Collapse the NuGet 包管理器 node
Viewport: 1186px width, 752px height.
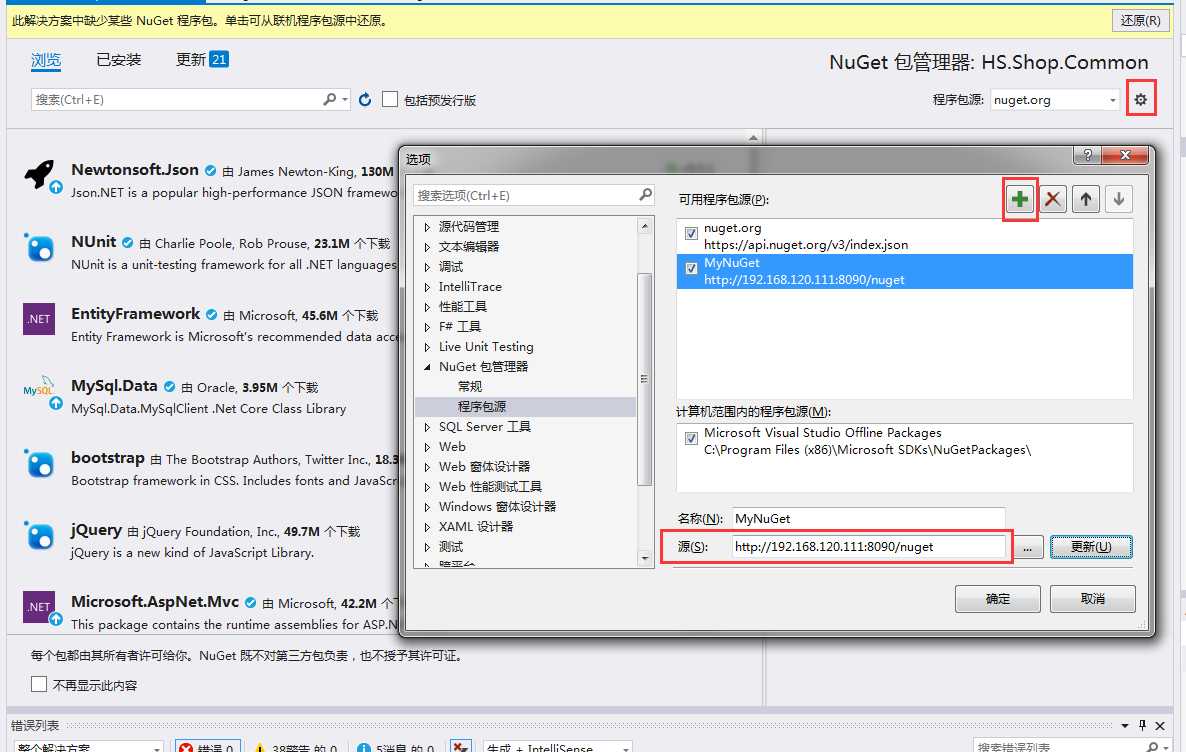click(x=427, y=367)
